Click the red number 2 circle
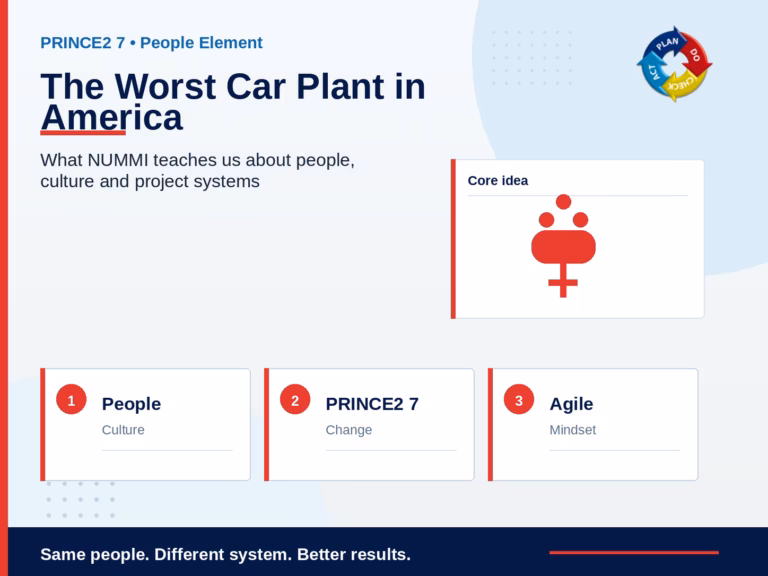768x576 pixels. [x=295, y=400]
